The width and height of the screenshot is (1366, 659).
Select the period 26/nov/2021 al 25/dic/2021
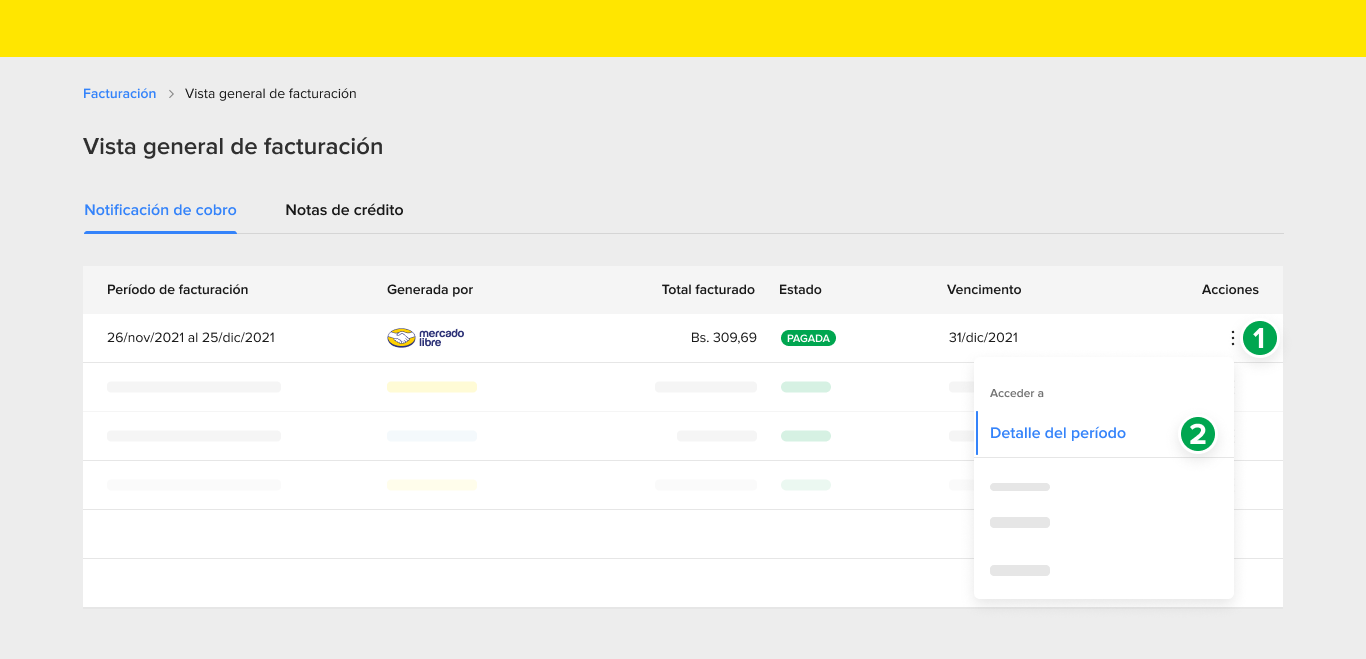[191, 338]
